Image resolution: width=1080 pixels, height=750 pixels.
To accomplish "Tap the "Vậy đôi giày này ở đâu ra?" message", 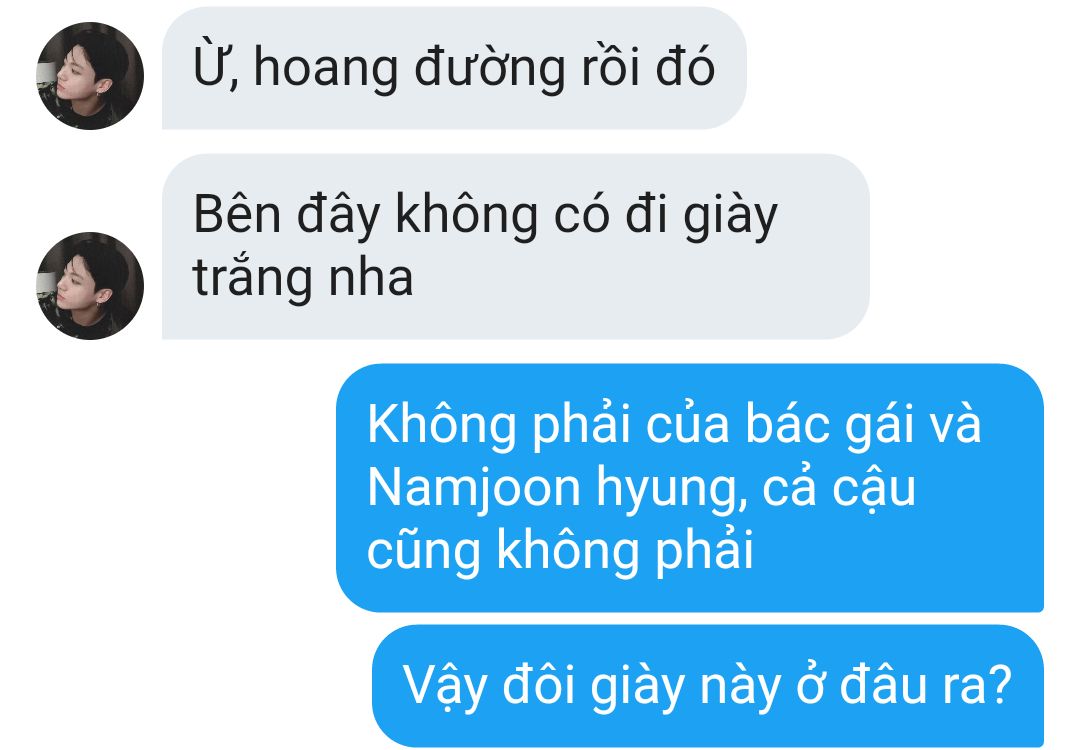I will pyautogui.click(x=708, y=686).
